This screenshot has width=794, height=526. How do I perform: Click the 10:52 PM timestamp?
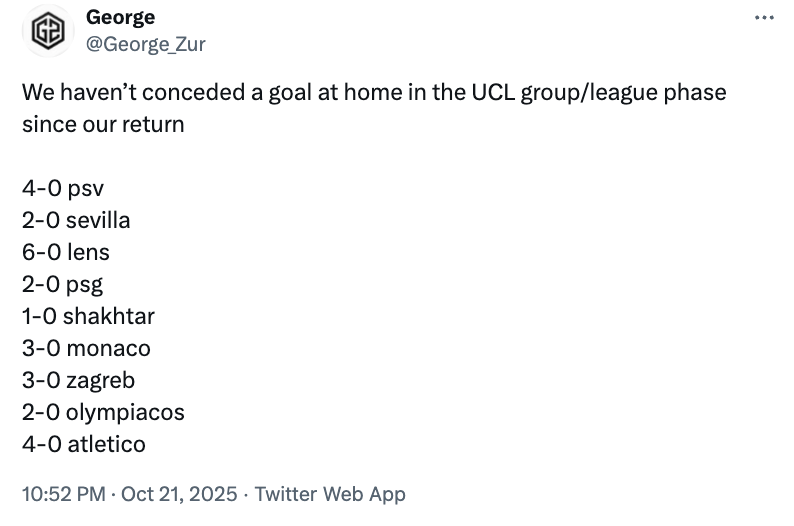click(64, 494)
